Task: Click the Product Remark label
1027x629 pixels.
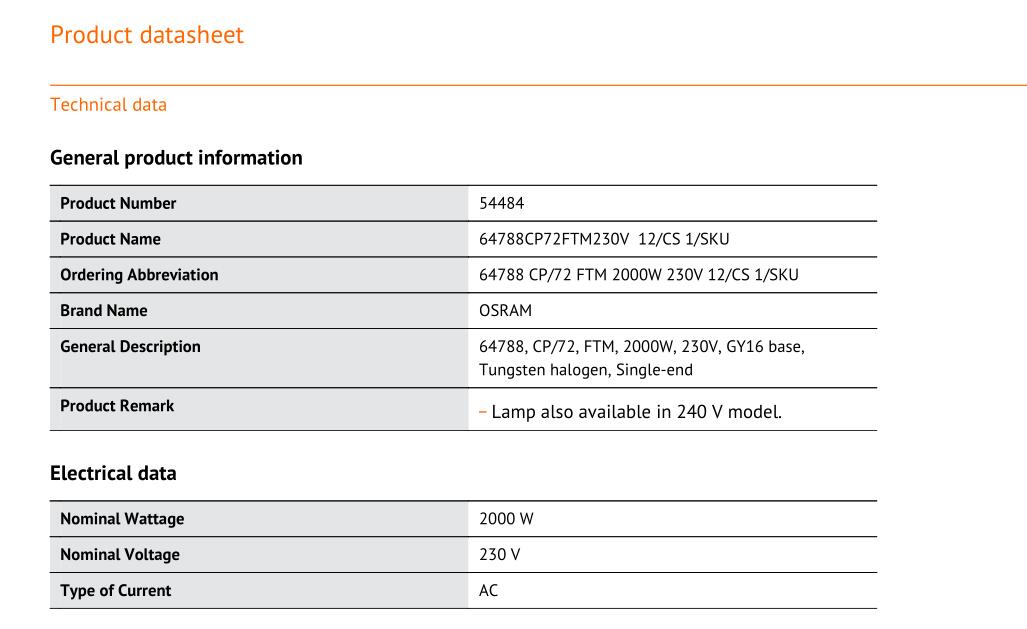Action: click(117, 406)
